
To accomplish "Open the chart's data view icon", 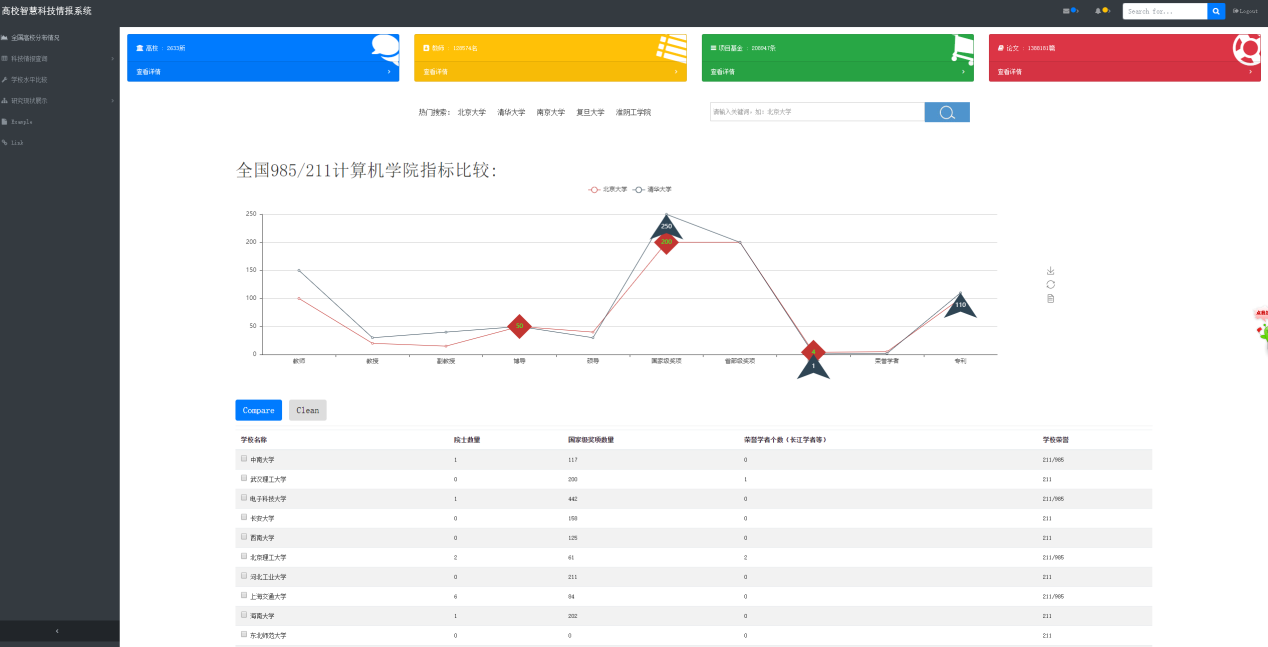I will pos(1051,299).
